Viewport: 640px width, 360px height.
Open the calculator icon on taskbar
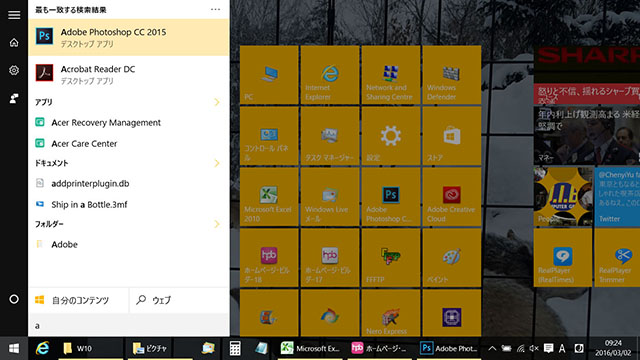[x=235, y=348]
